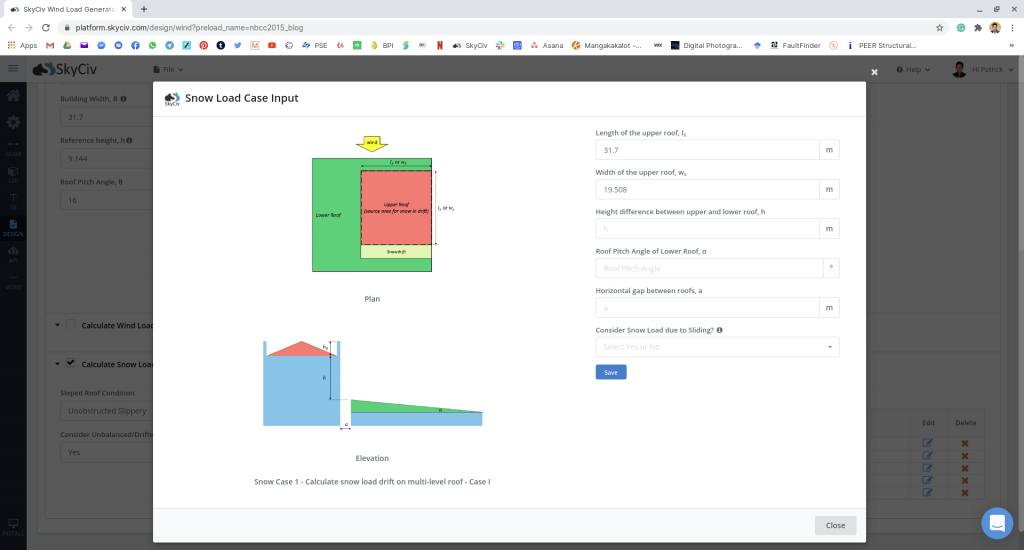Click the height difference h input field

tap(707, 229)
